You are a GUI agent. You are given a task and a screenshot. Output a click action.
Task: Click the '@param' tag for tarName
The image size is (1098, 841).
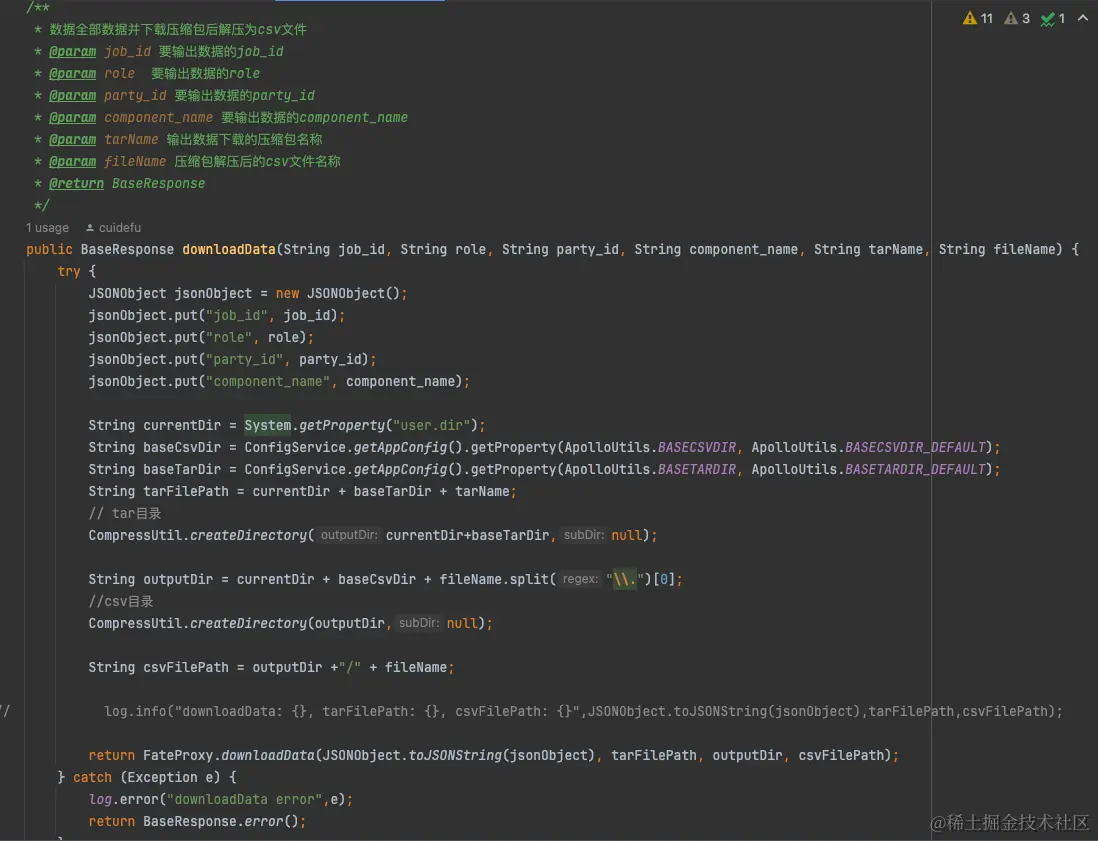73,139
